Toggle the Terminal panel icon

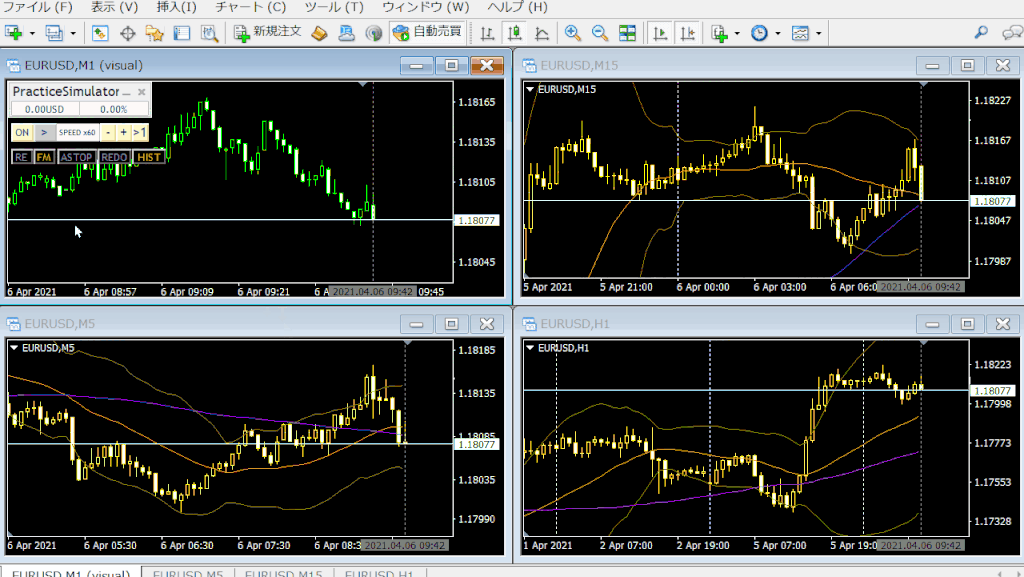[182, 33]
